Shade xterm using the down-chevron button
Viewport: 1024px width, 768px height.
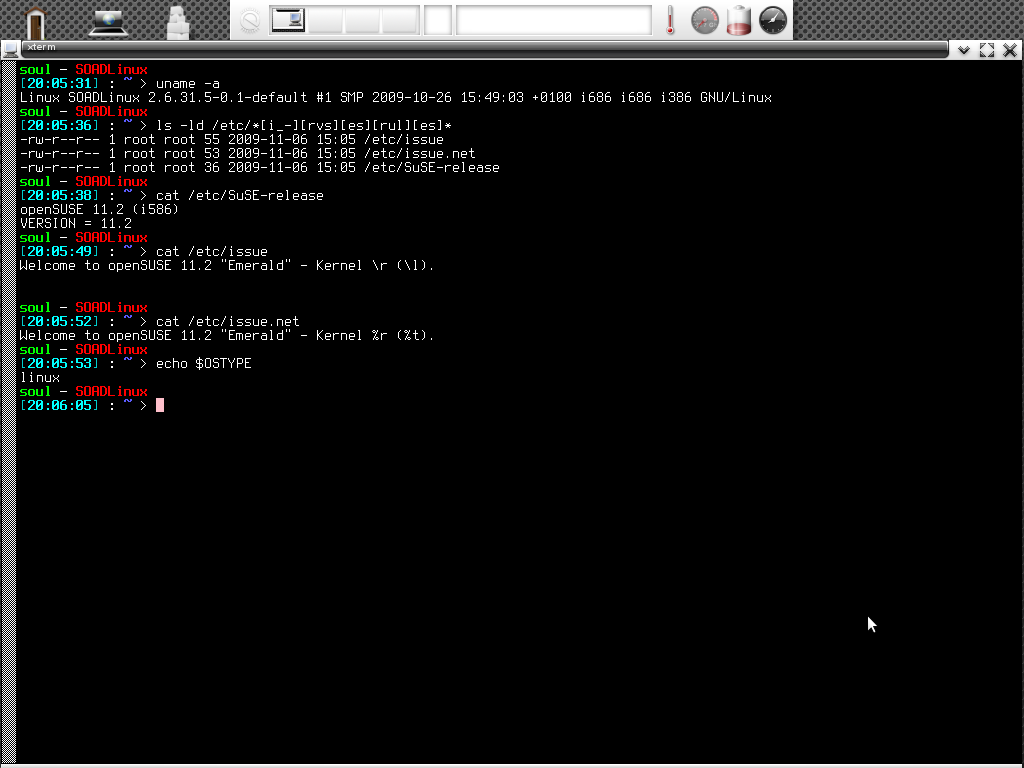964,50
